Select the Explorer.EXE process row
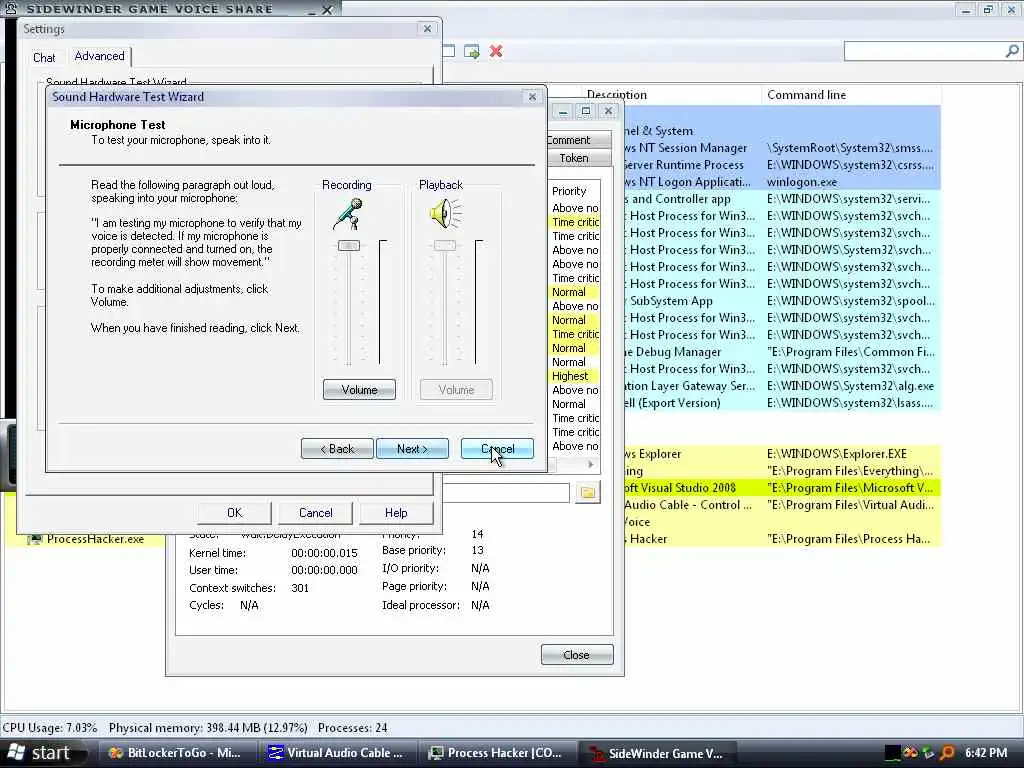Image resolution: width=1024 pixels, height=768 pixels. tap(781, 454)
